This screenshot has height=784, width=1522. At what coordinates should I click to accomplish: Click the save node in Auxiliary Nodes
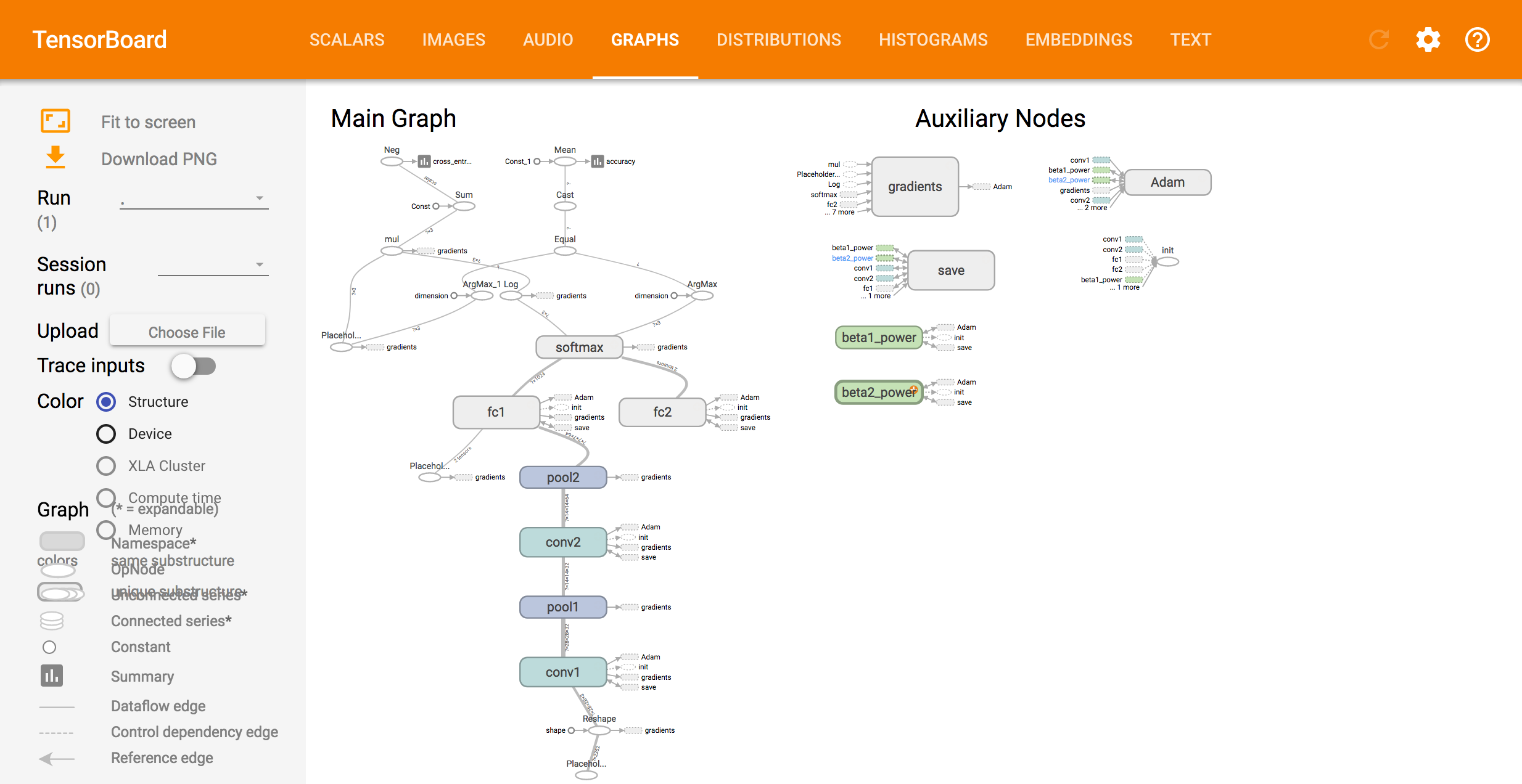tap(951, 270)
